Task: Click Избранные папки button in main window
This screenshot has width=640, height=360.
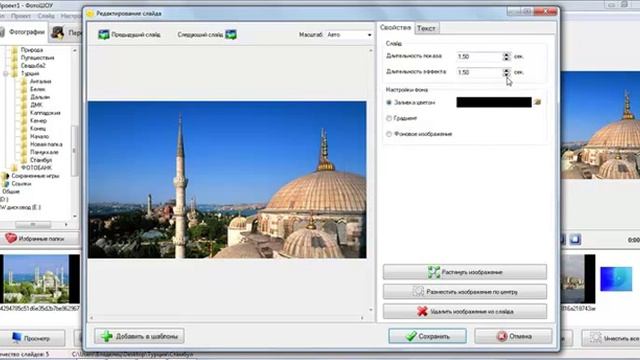Action: pos(40,238)
